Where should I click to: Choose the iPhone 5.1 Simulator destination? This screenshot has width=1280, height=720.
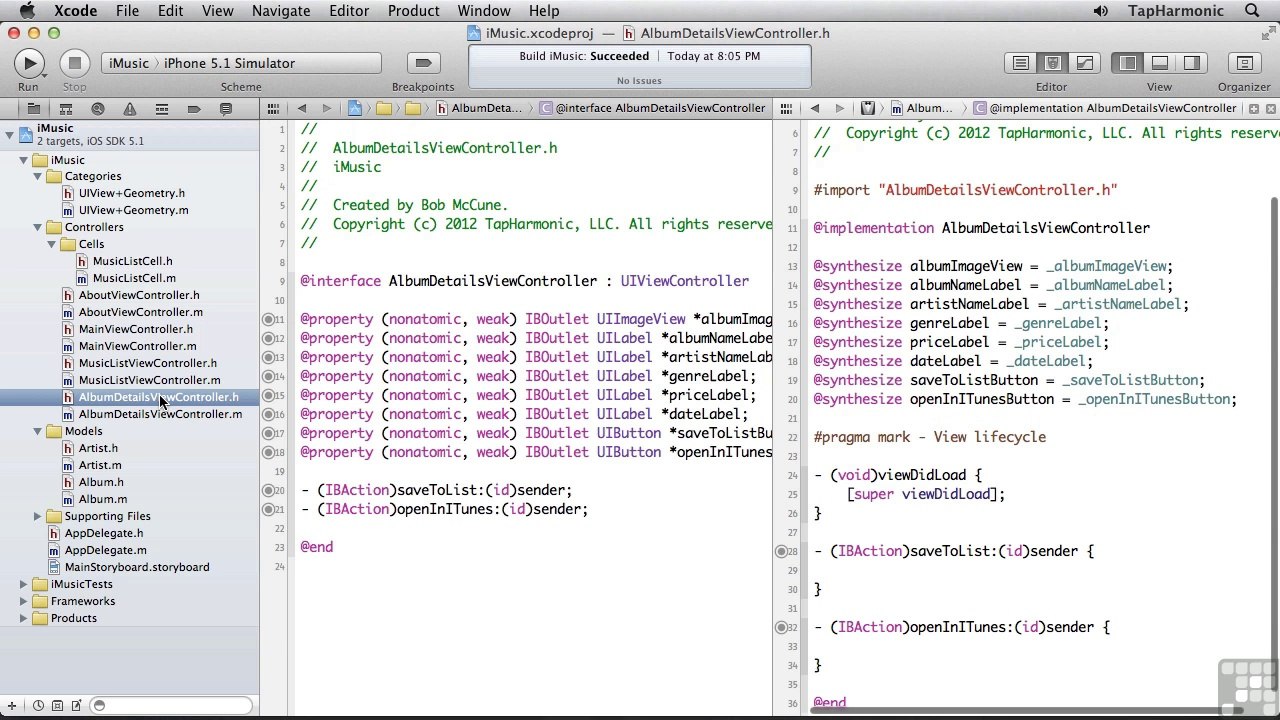click(x=229, y=63)
